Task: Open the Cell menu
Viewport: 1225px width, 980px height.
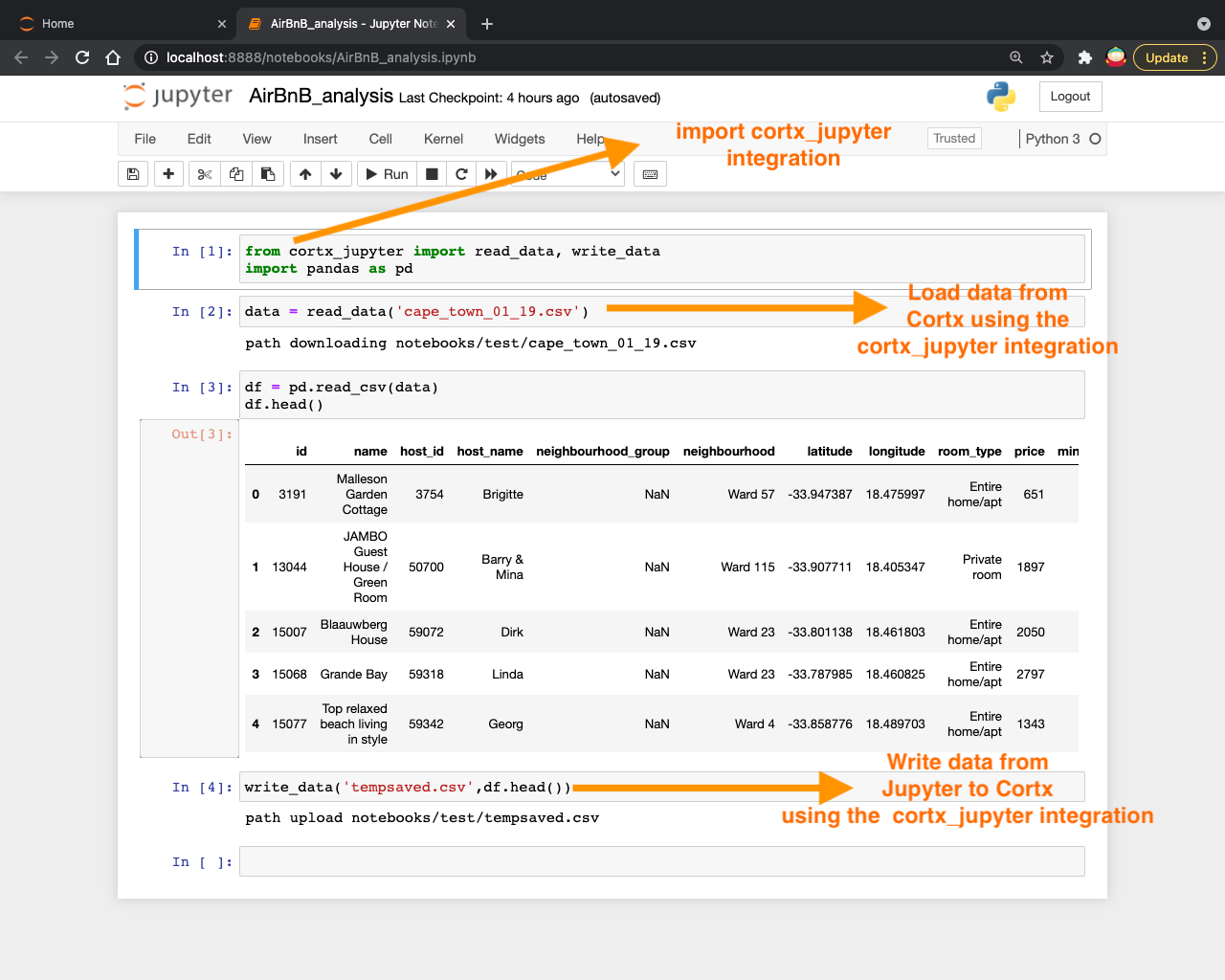Action: 381,139
